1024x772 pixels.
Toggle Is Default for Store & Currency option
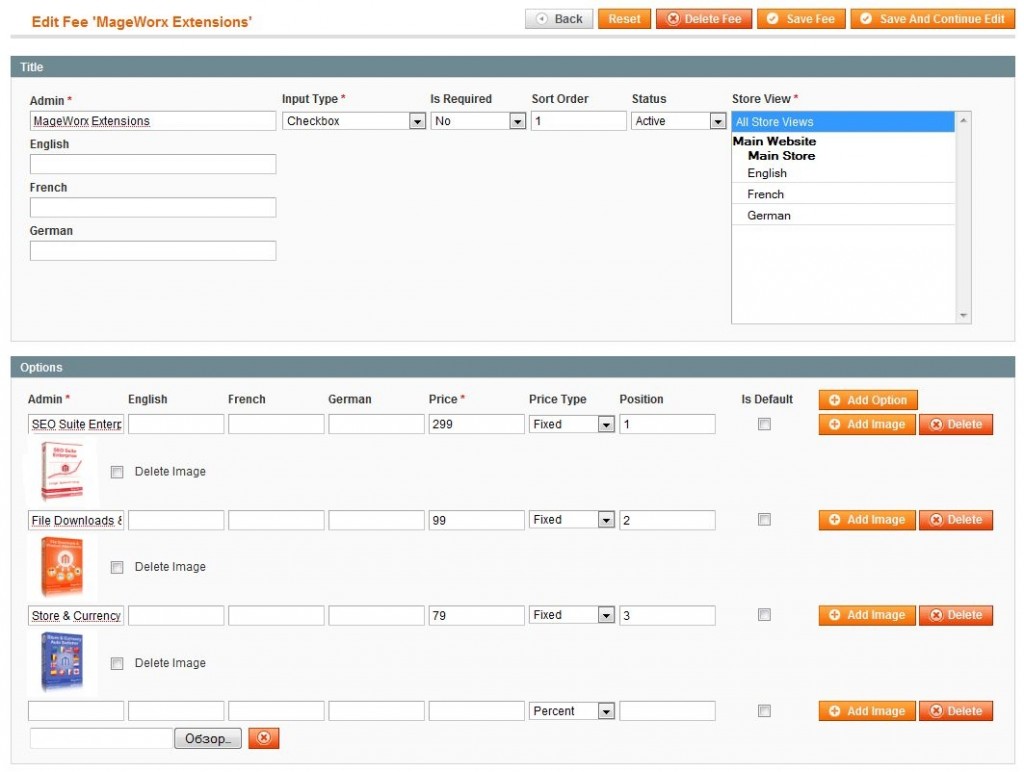764,615
